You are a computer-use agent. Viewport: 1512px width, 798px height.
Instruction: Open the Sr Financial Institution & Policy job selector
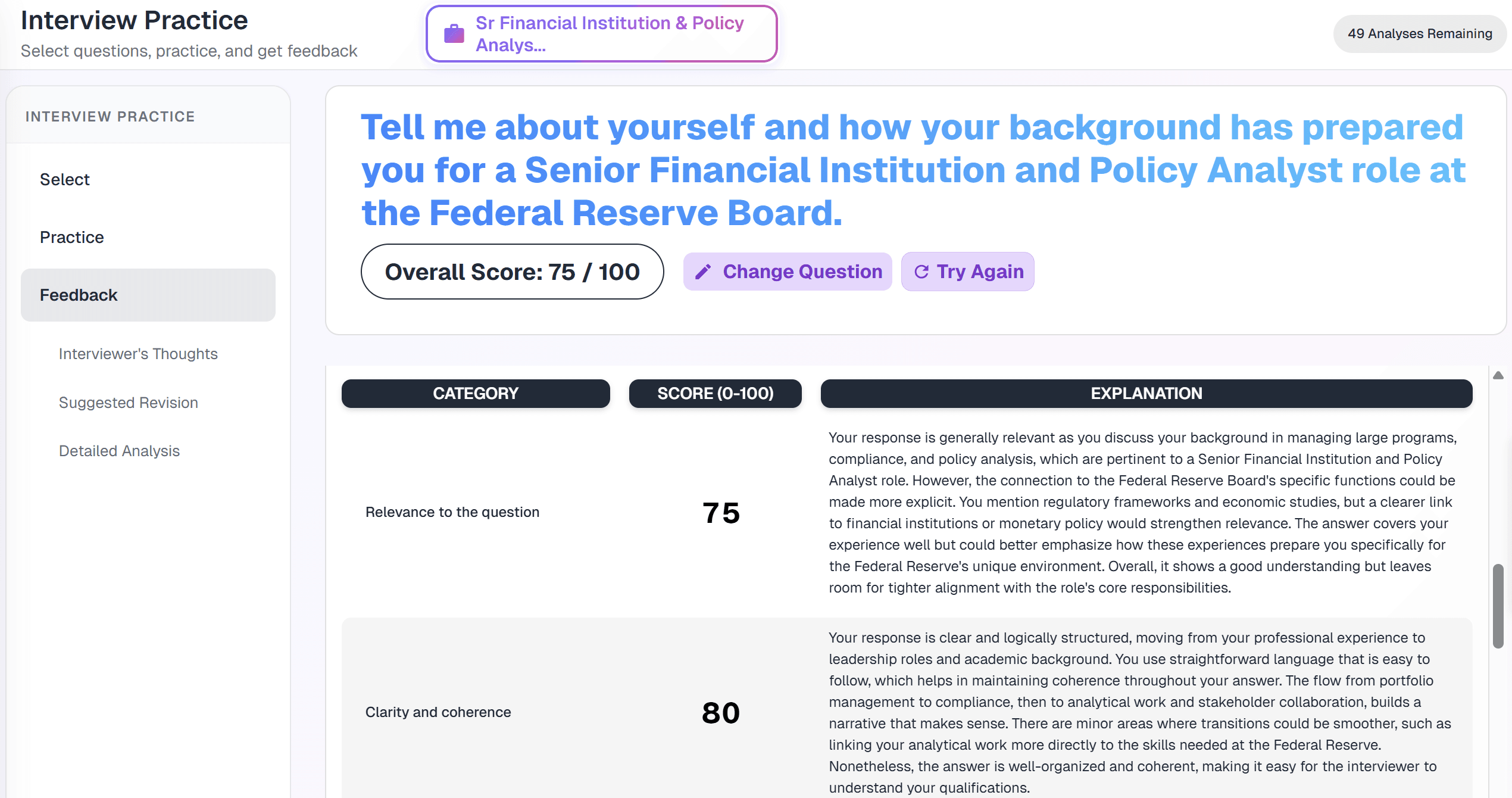pos(602,34)
